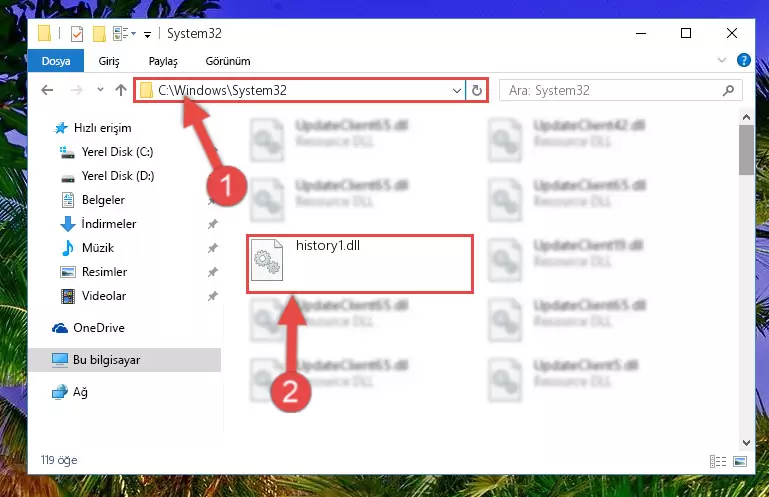Click the vertical scrollbar thumb

click(x=746, y=150)
